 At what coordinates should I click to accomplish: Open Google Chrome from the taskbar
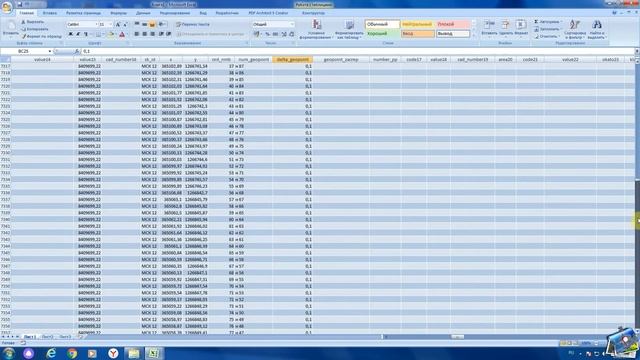click(x=72, y=353)
